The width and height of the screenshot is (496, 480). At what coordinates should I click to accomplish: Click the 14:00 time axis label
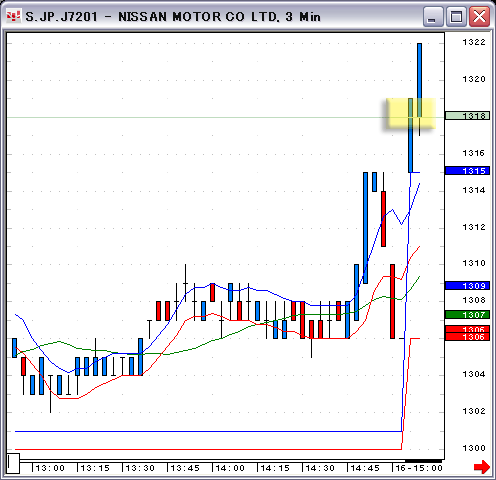pos(230,468)
